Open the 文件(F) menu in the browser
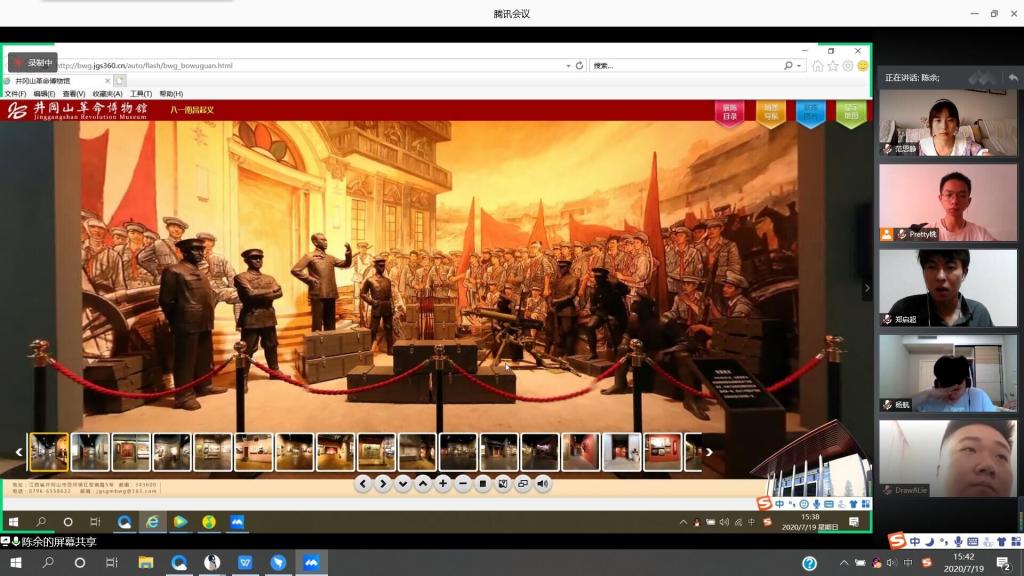 pyautogui.click(x=15, y=94)
